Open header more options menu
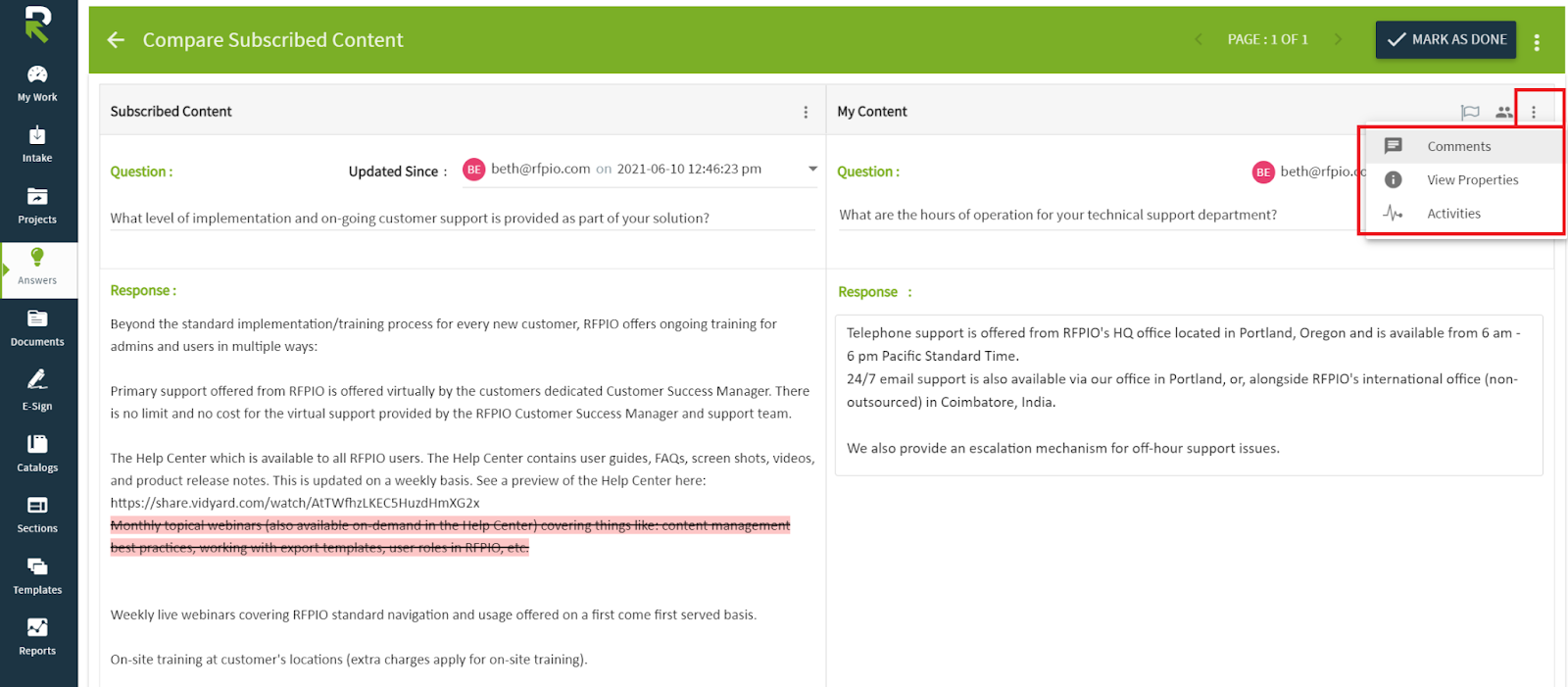 coord(1537,42)
